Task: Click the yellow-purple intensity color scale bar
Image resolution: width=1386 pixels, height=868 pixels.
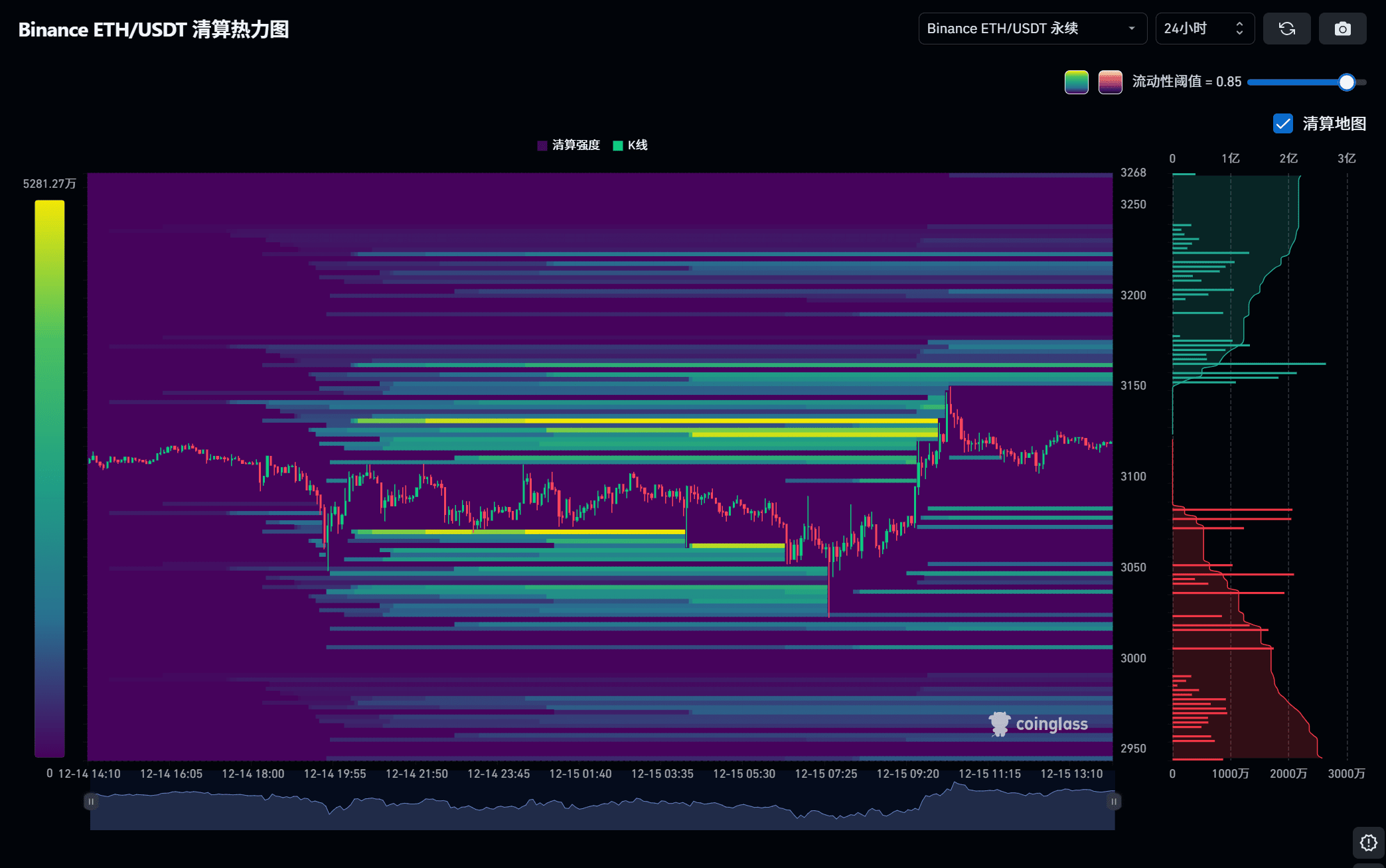Action: tap(50, 478)
